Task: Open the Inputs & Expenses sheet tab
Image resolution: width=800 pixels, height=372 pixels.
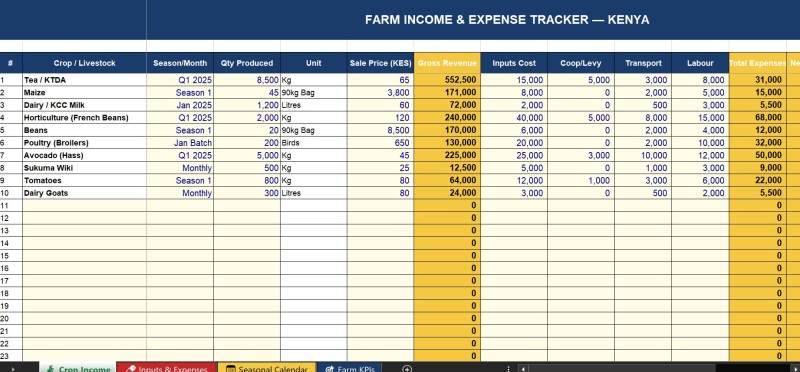Action: point(167,368)
